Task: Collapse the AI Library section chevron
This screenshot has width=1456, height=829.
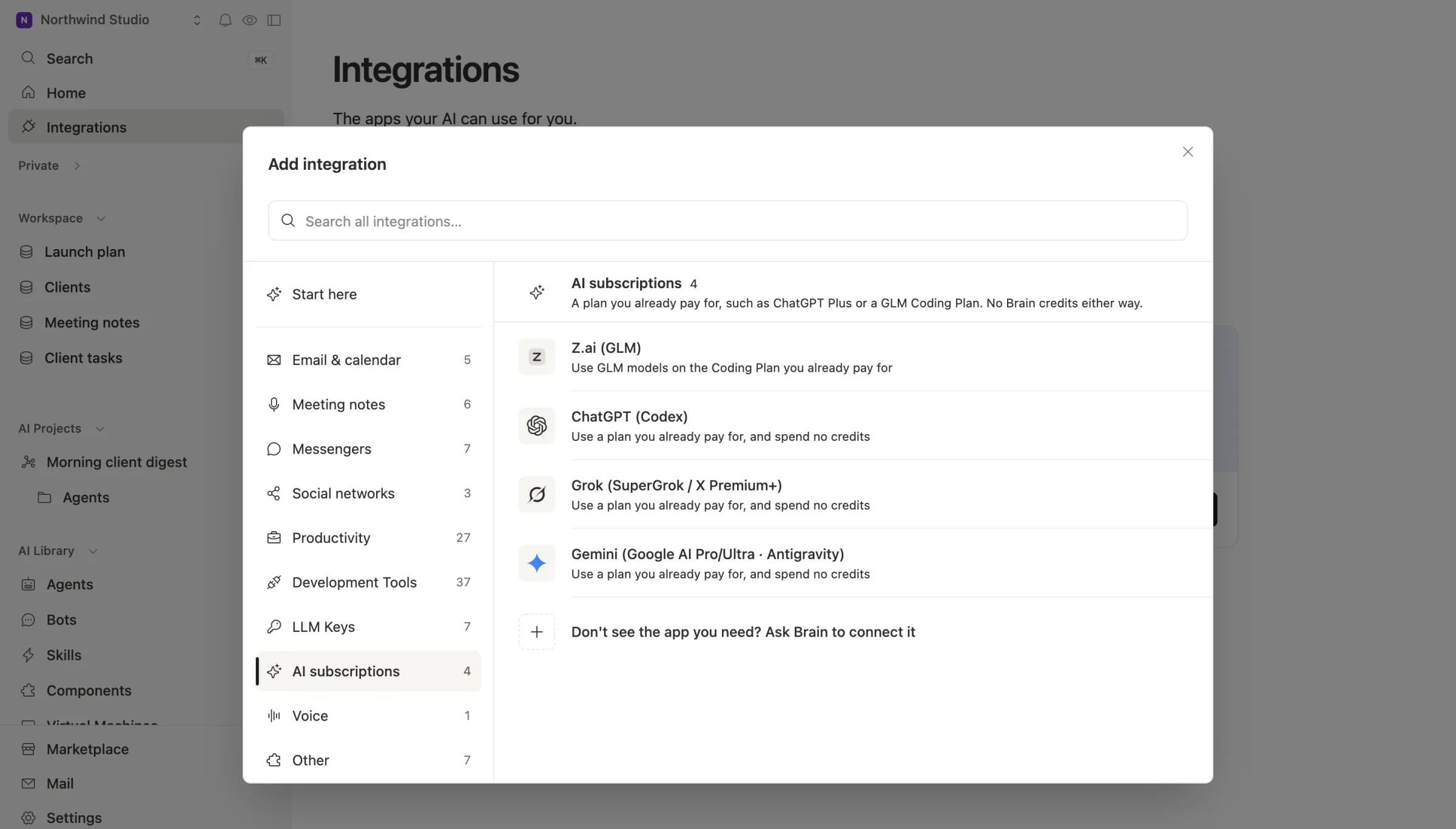Action: 93,551
